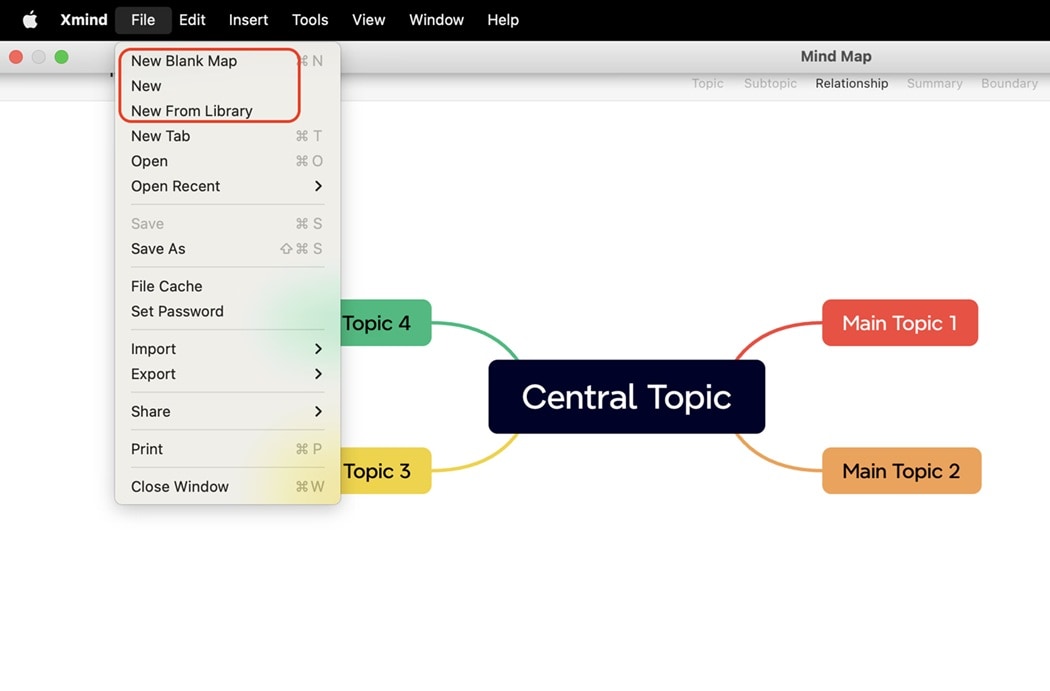Expand the Import submenu
The image size is (1050, 691).
[x=227, y=349]
